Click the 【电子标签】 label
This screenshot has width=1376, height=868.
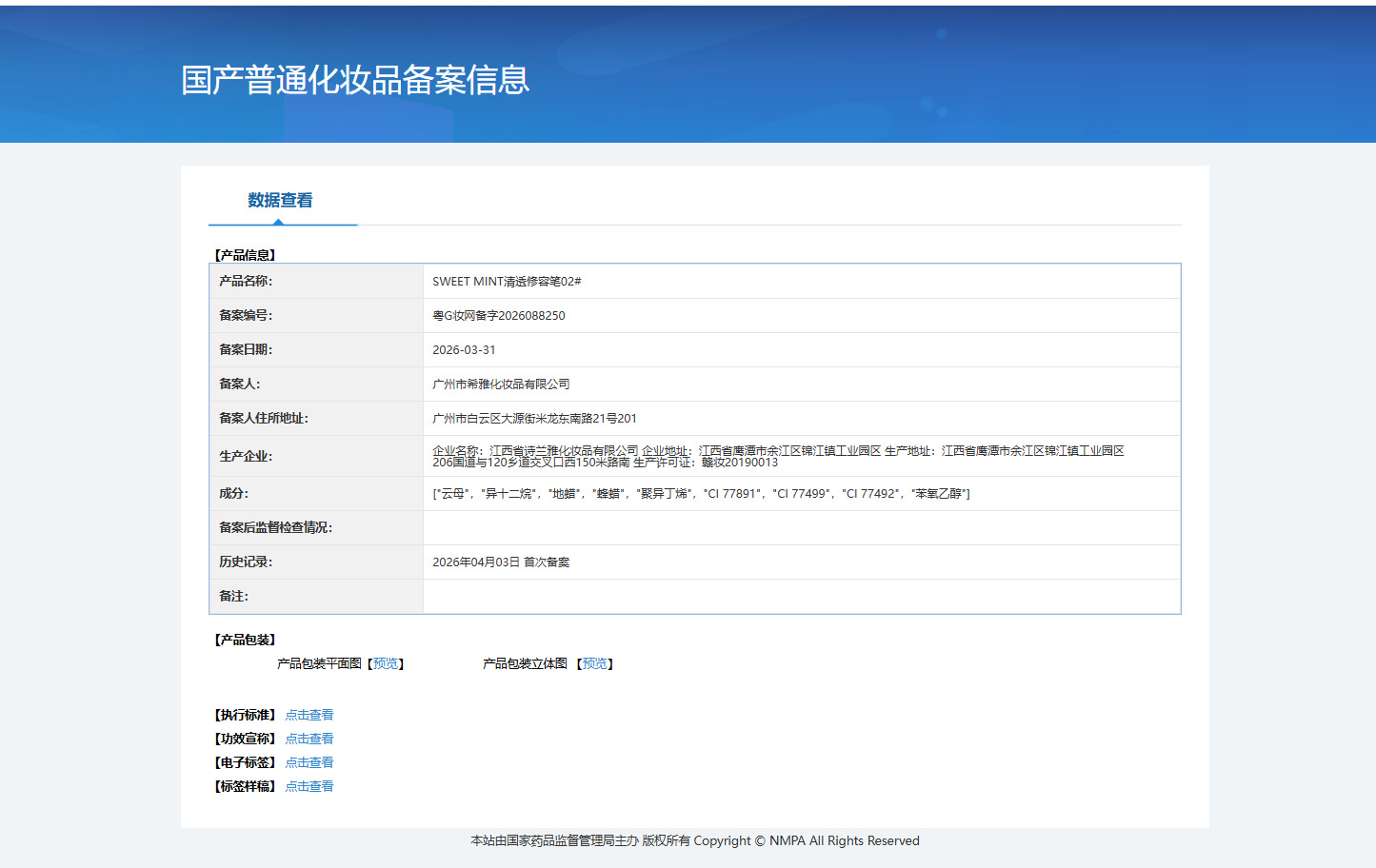point(245,762)
